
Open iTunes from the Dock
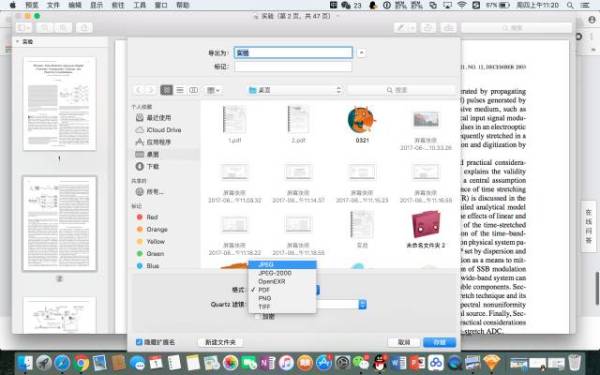pos(286,362)
